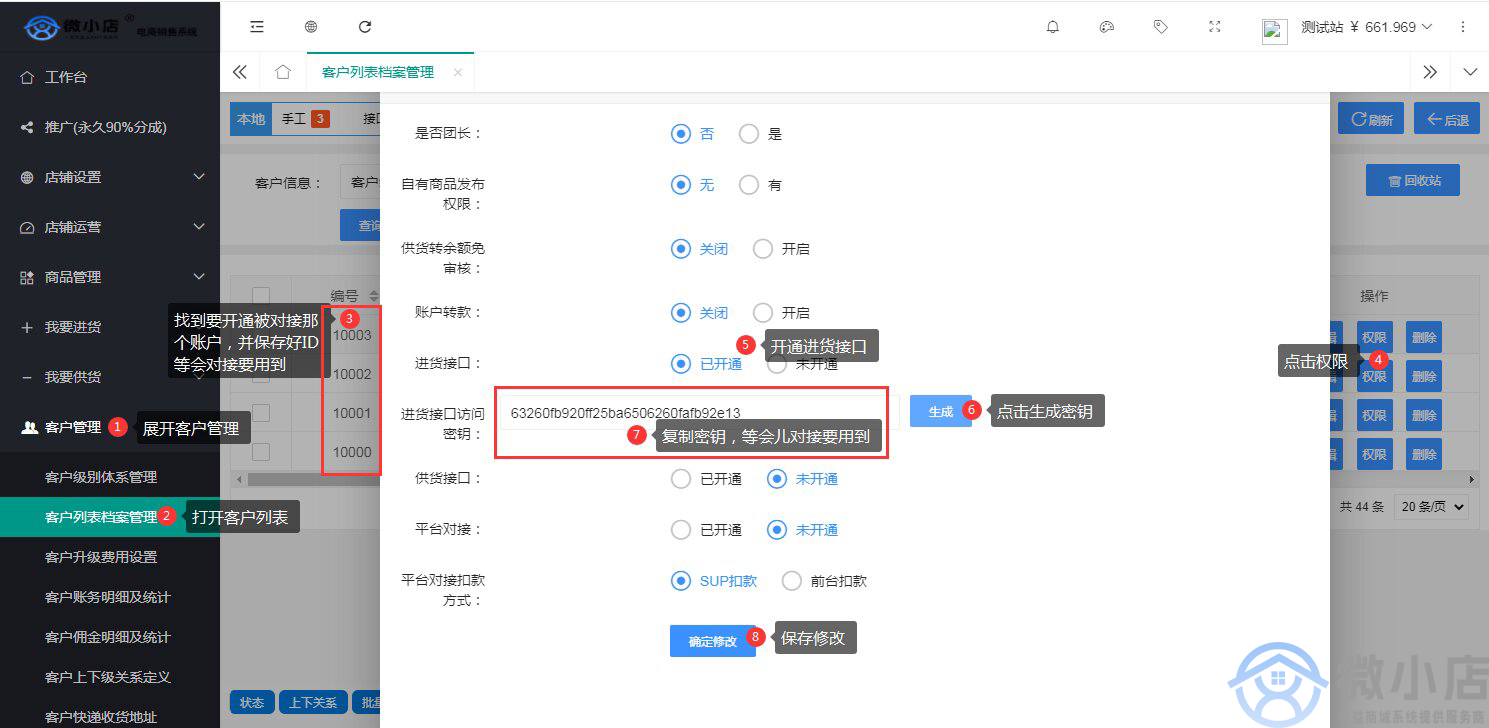This screenshot has width=1489, height=728.
Task: Select 已开通 for 平台对接
Action: pos(681,530)
